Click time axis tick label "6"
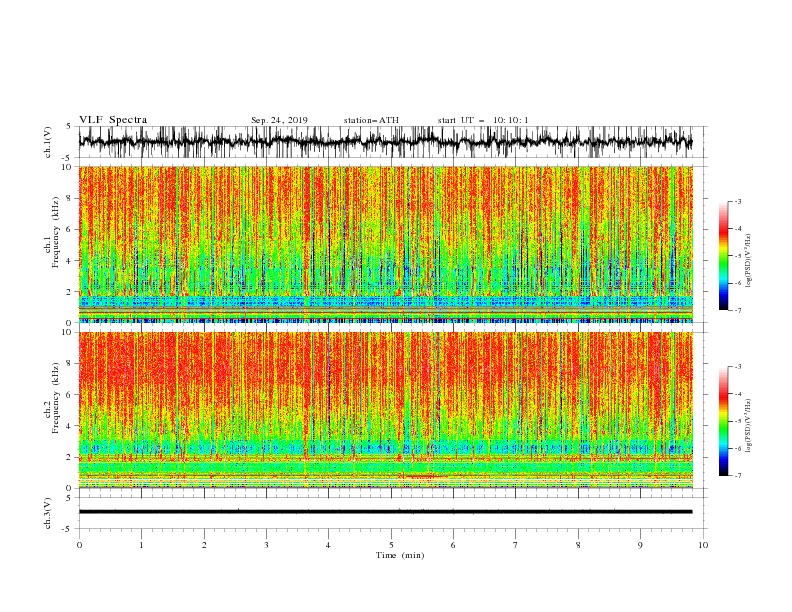 coord(453,545)
